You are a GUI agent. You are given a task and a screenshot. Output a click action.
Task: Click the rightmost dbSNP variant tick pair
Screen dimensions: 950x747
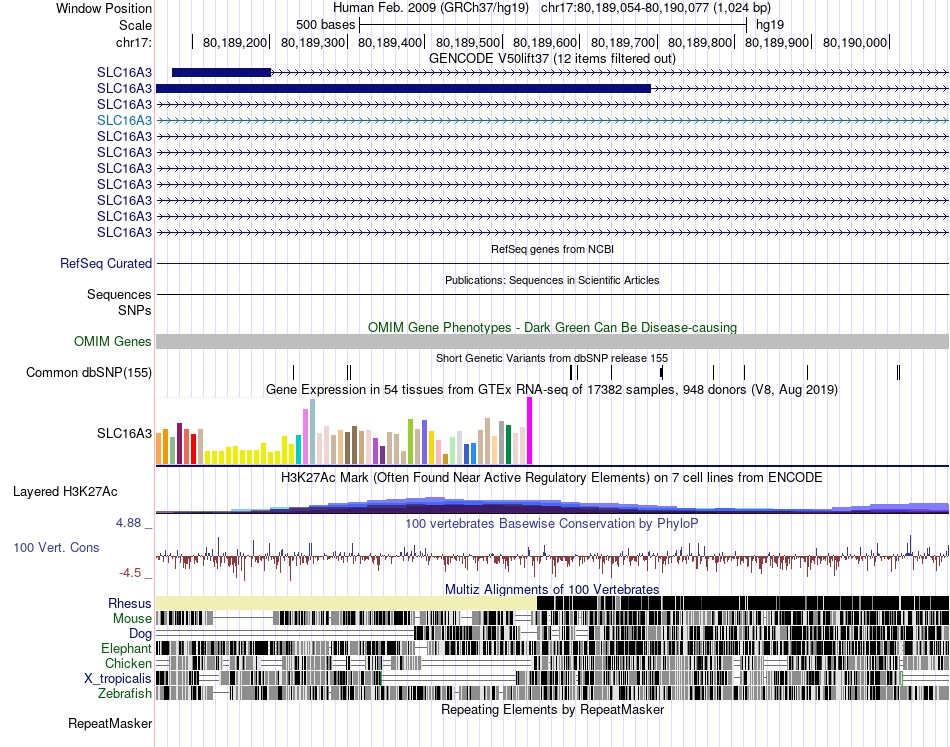coord(899,373)
